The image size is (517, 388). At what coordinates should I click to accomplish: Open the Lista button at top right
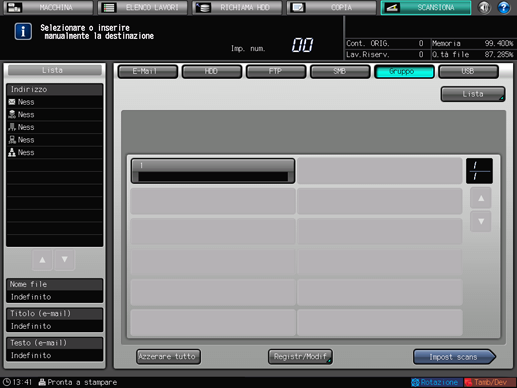click(473, 94)
